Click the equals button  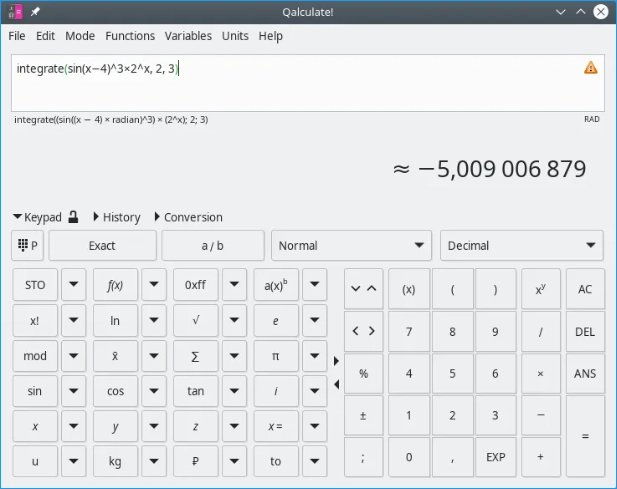(585, 436)
